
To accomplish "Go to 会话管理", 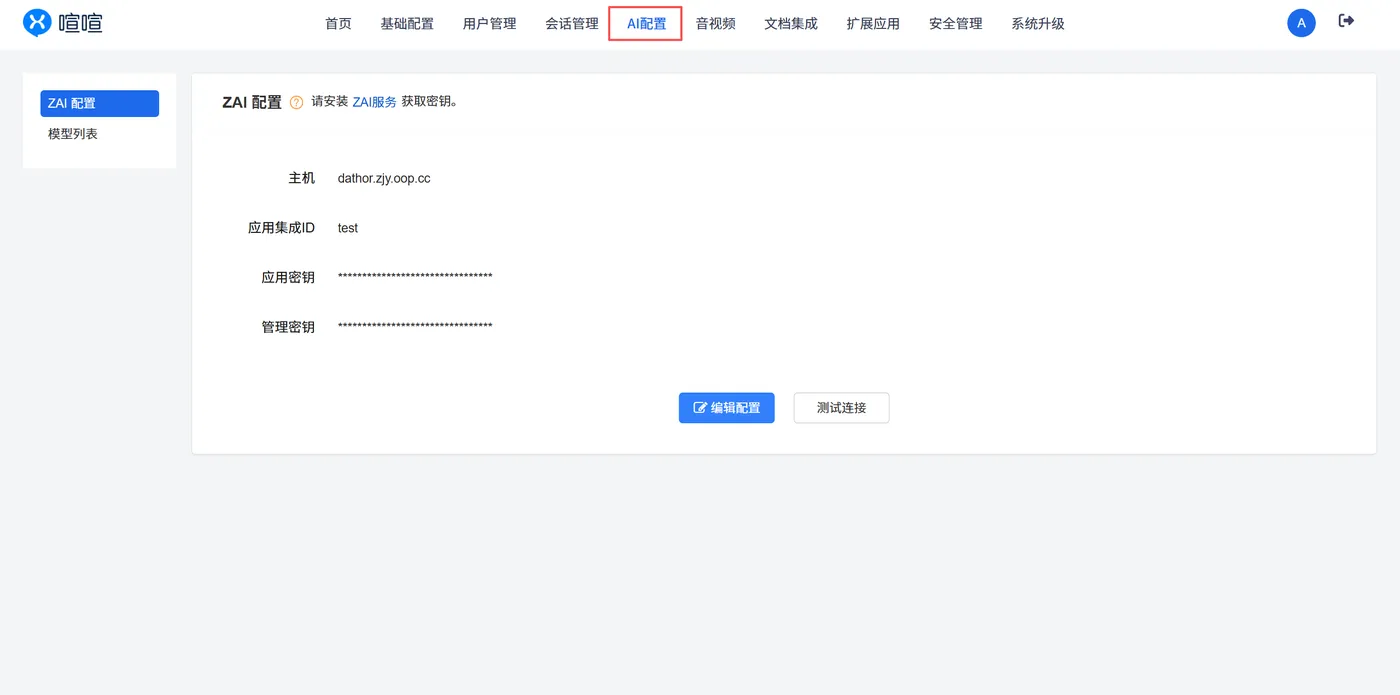I will coord(572,23).
